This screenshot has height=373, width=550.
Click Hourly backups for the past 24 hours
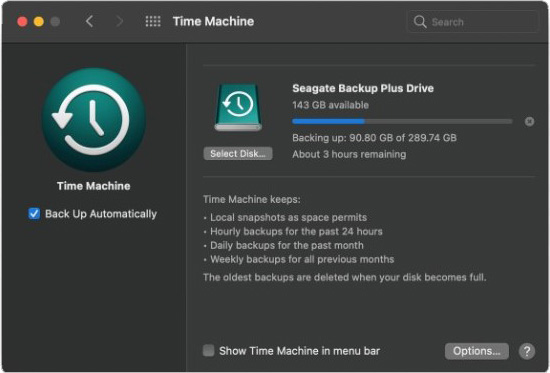[x=296, y=232]
